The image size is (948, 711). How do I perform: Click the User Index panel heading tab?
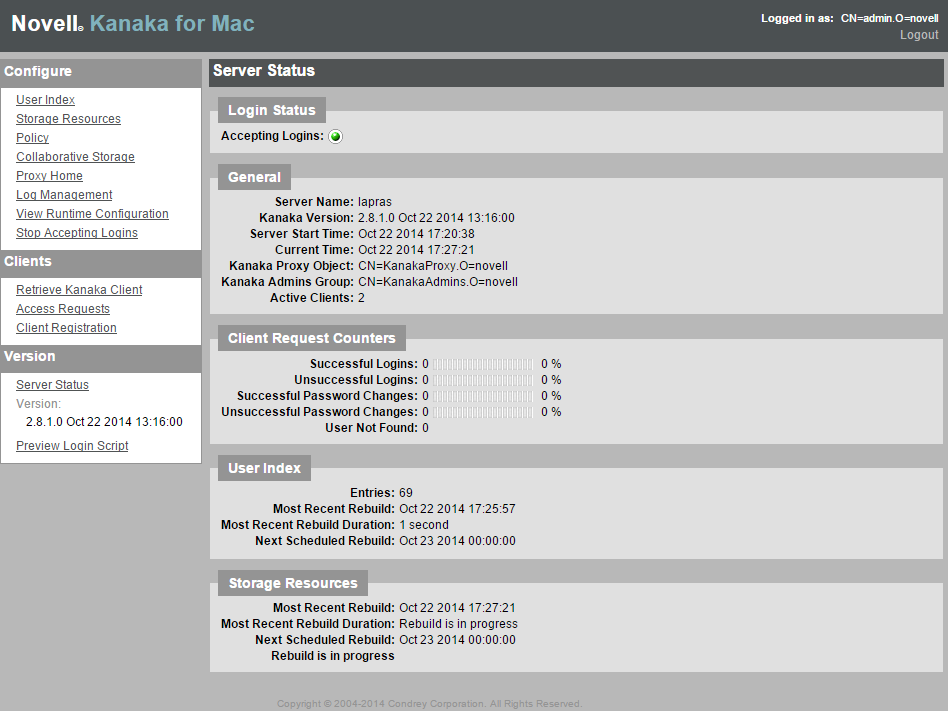pos(264,468)
